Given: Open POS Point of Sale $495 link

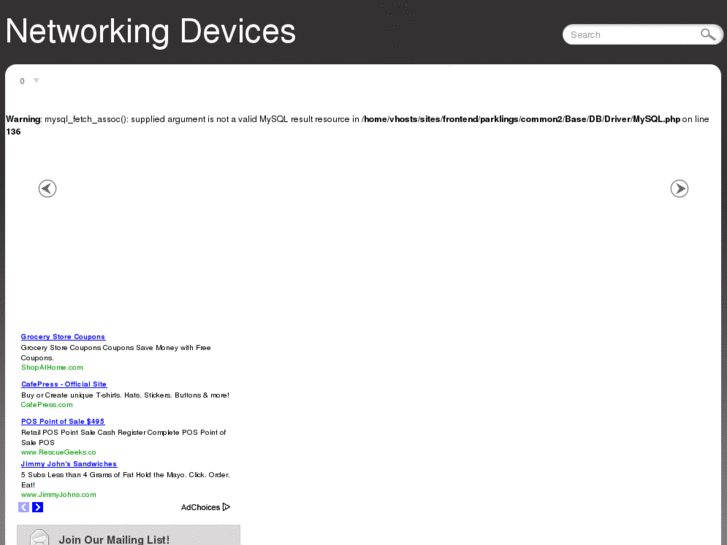Looking at the screenshot, I should click(63, 421).
